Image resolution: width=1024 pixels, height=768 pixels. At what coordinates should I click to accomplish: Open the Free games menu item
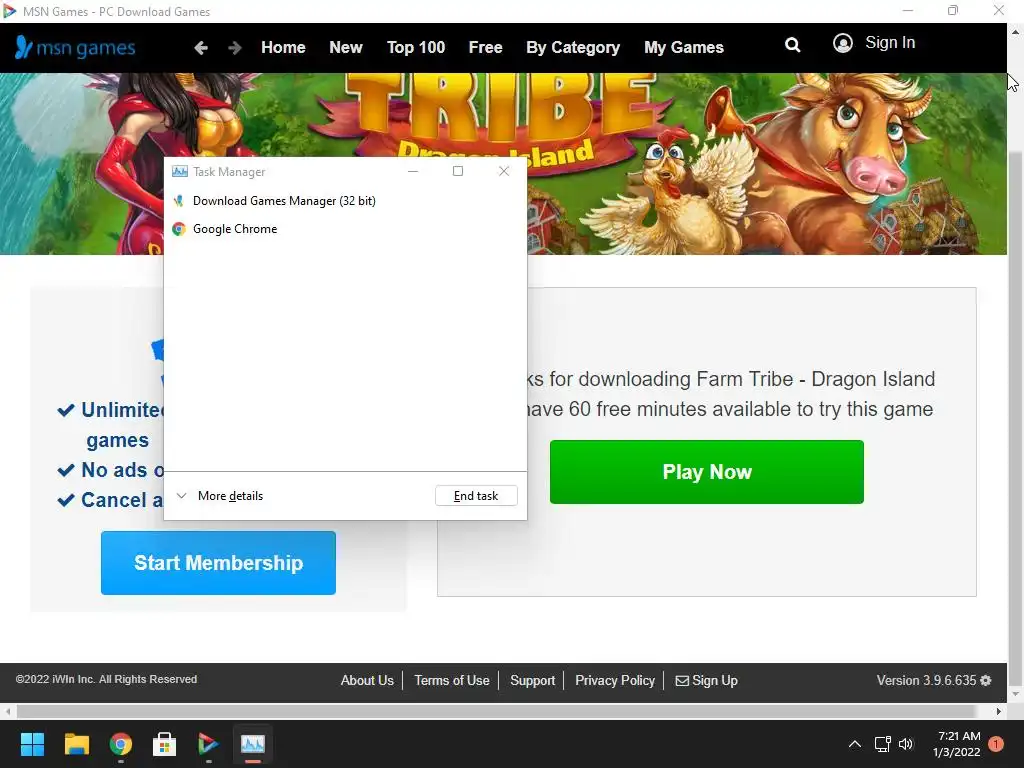pyautogui.click(x=485, y=48)
